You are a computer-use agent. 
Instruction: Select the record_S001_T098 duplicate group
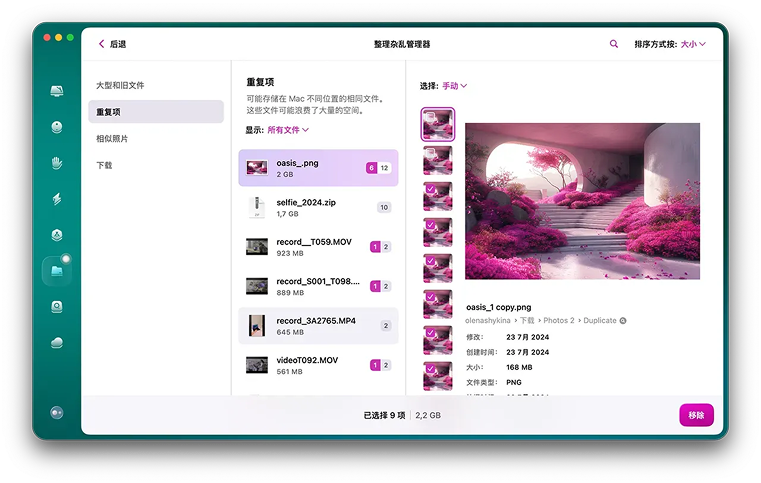pos(318,286)
